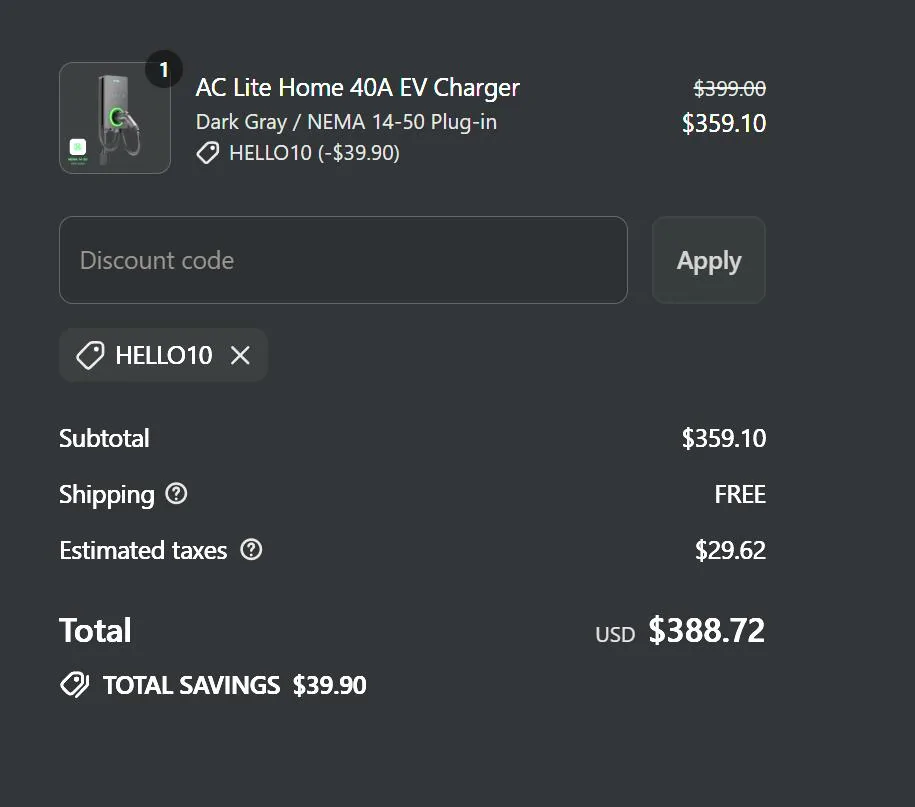Click the Estimated taxes help icon
Image resolution: width=915 pixels, height=807 pixels.
251,550
